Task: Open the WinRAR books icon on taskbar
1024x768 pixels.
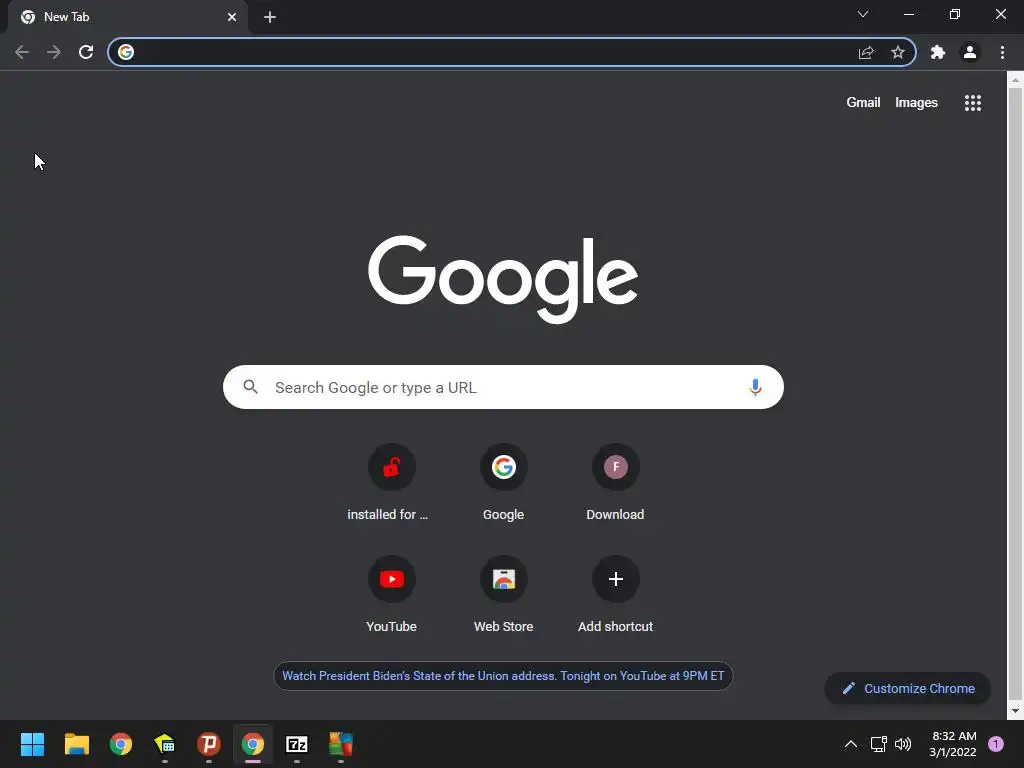Action: click(341, 744)
